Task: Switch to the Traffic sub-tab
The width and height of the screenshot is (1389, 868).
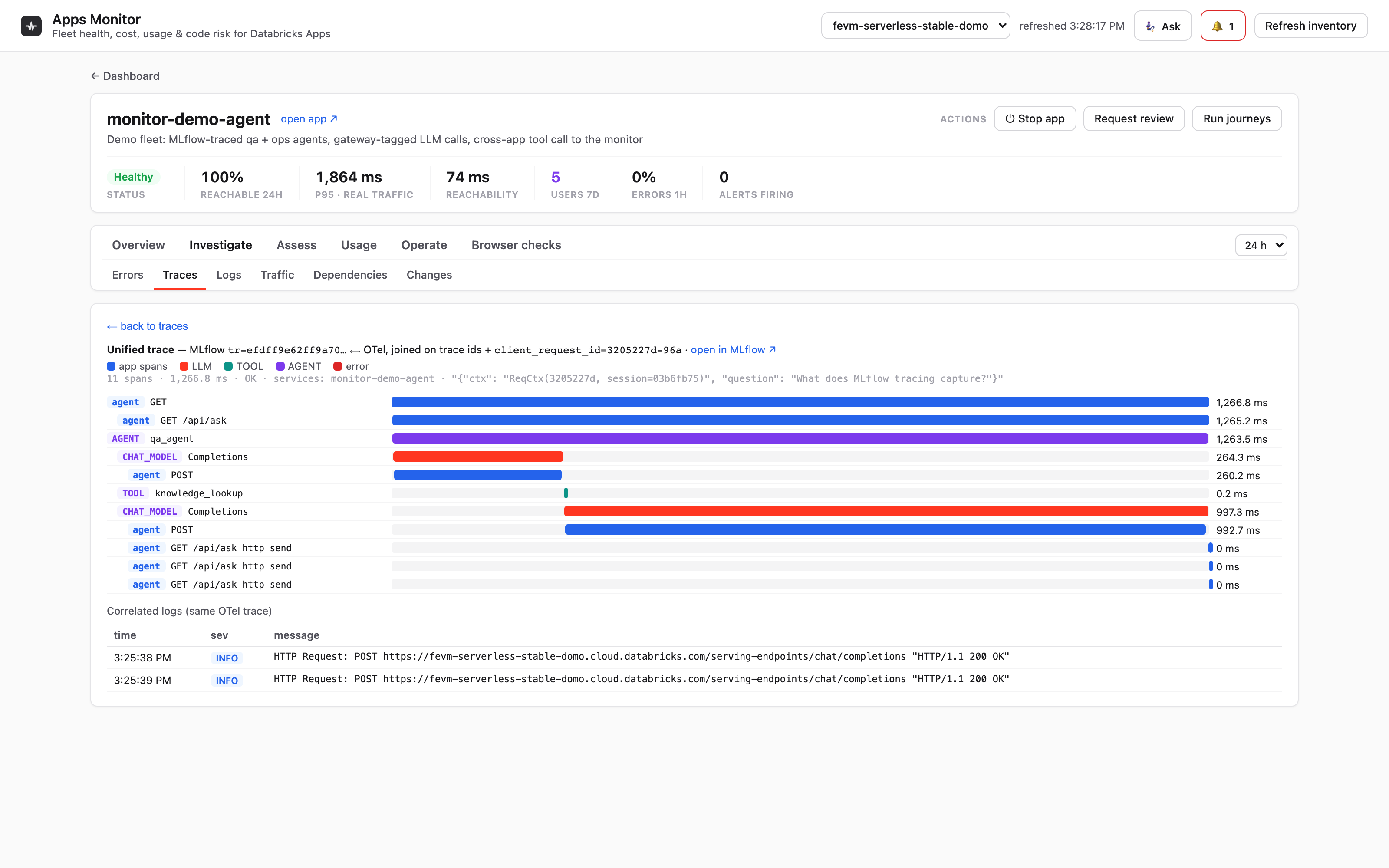Action: [277, 275]
